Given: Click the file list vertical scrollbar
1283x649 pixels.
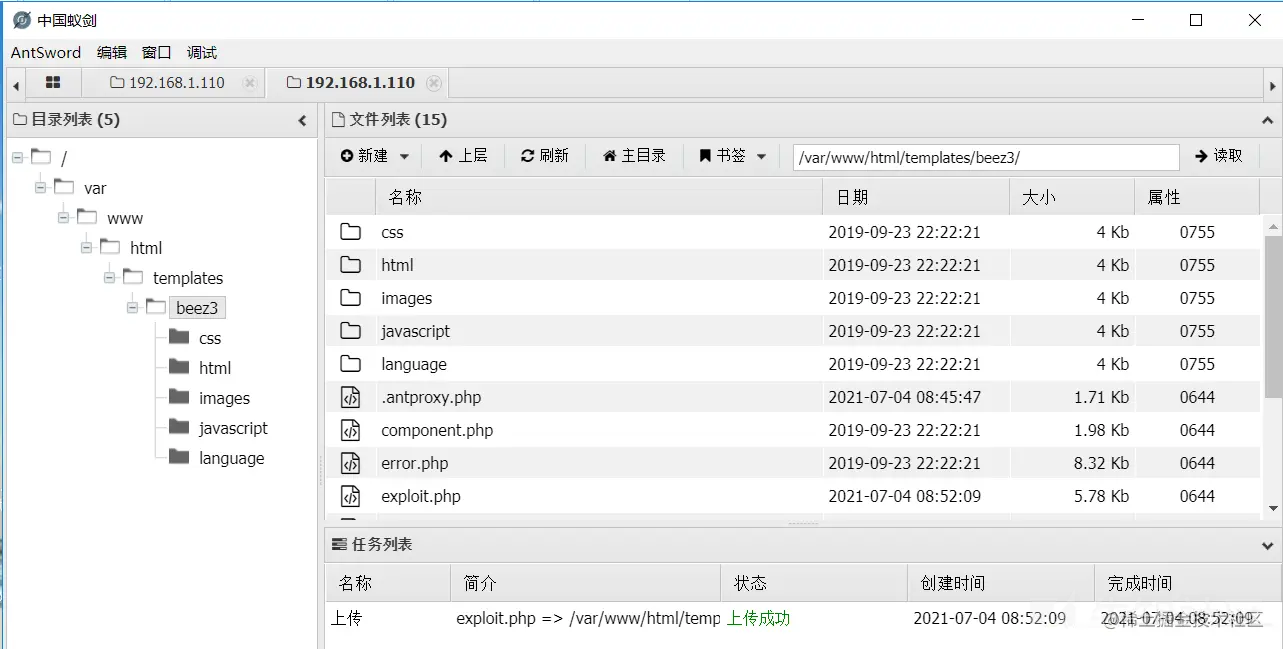Looking at the screenshot, I should (x=1273, y=315).
